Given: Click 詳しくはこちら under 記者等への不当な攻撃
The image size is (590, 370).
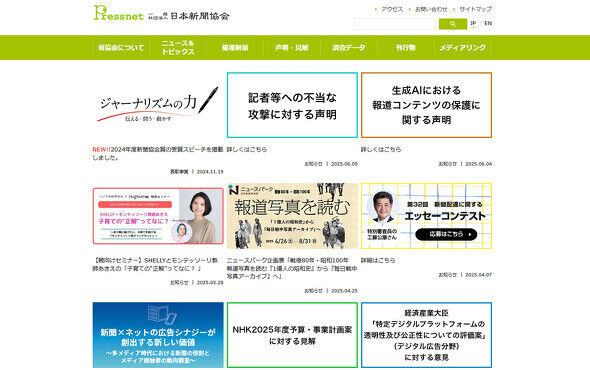Looking at the screenshot, I should point(247,149).
